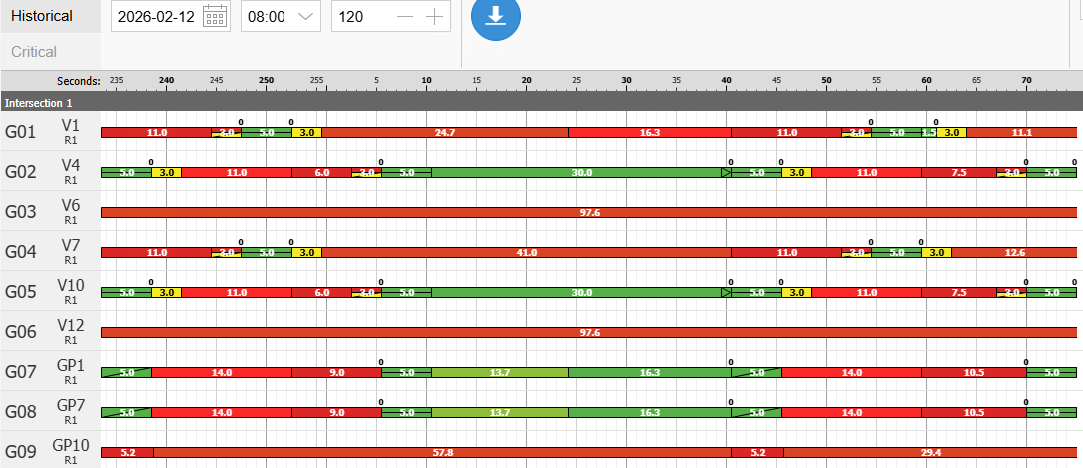This screenshot has height=468, width=1083.
Task: Increase duration with the plus icon
Action: click(x=434, y=17)
